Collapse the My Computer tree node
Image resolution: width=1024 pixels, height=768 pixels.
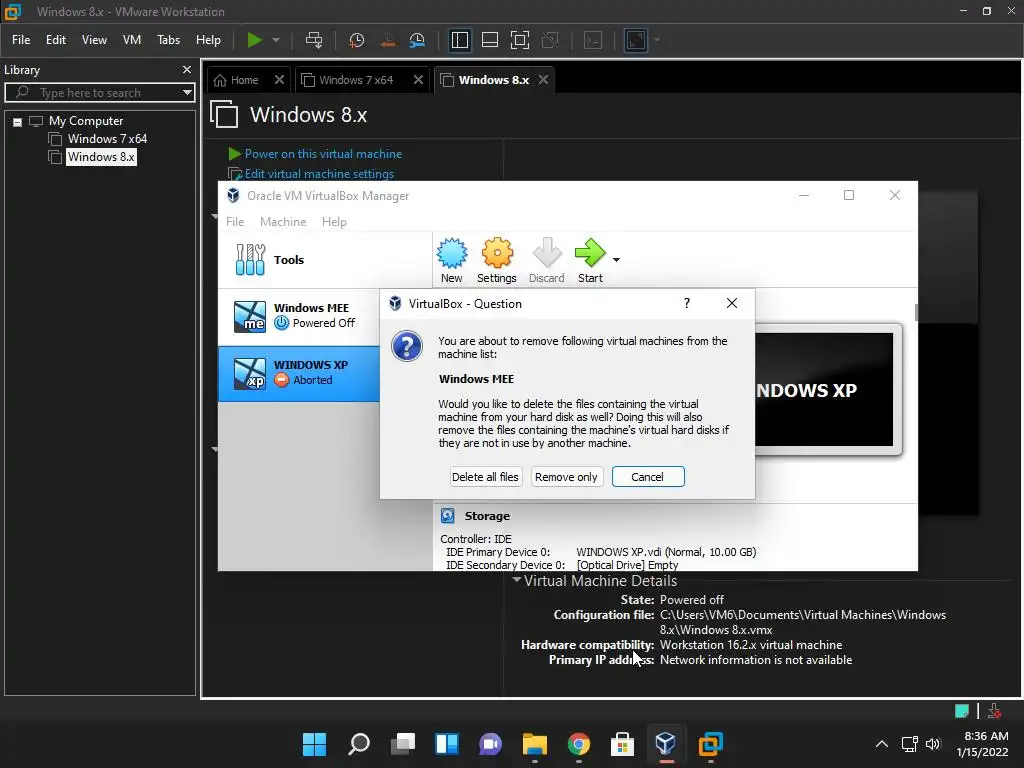point(18,121)
